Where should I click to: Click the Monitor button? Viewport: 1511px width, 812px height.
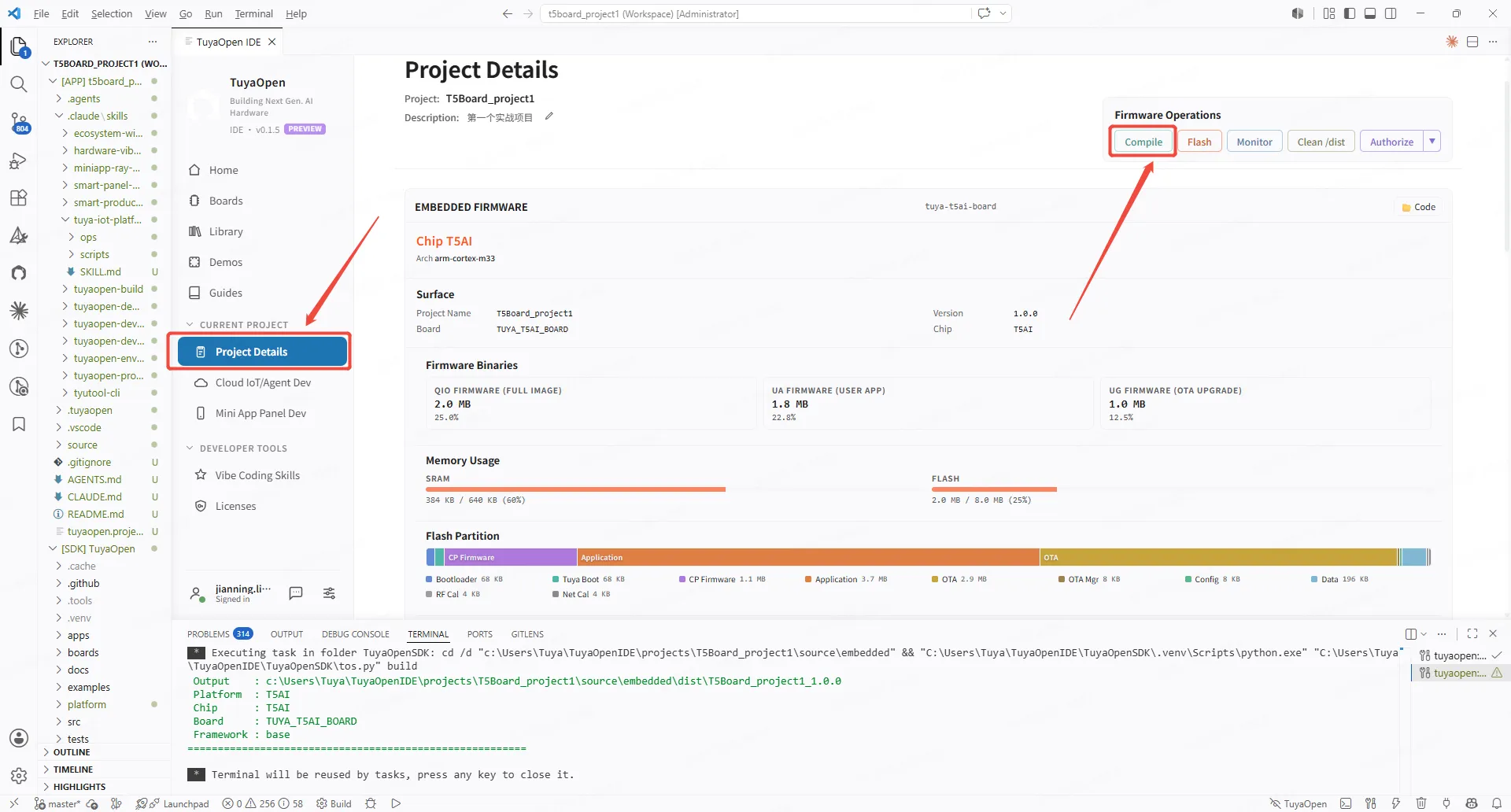(1254, 142)
